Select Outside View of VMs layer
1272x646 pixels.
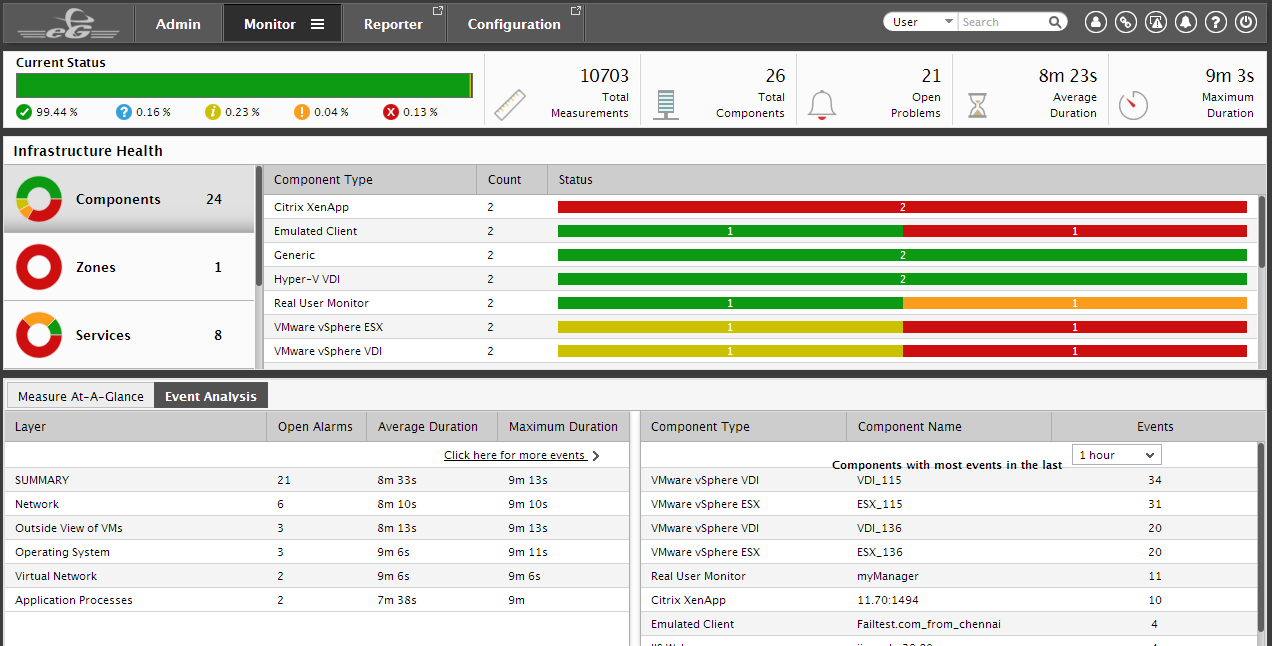(317, 528)
